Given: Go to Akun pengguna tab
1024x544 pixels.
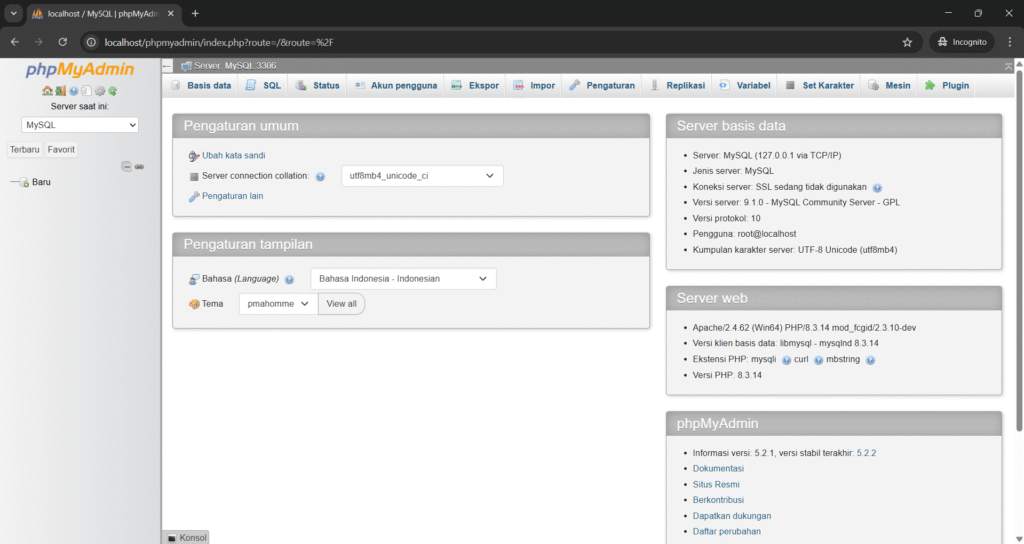Looking at the screenshot, I should click(x=396, y=86).
